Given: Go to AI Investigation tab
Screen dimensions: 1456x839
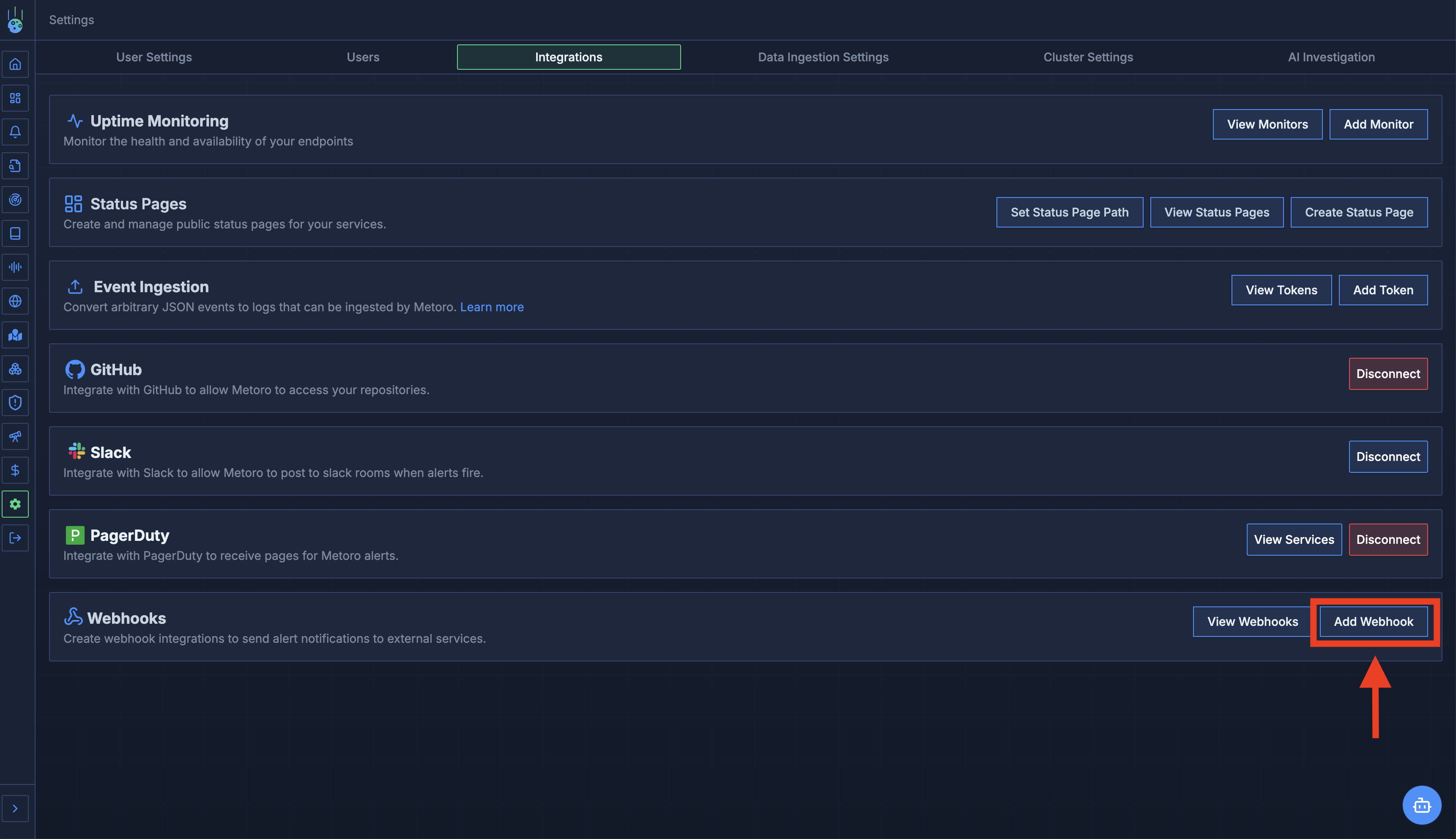Looking at the screenshot, I should (1330, 57).
